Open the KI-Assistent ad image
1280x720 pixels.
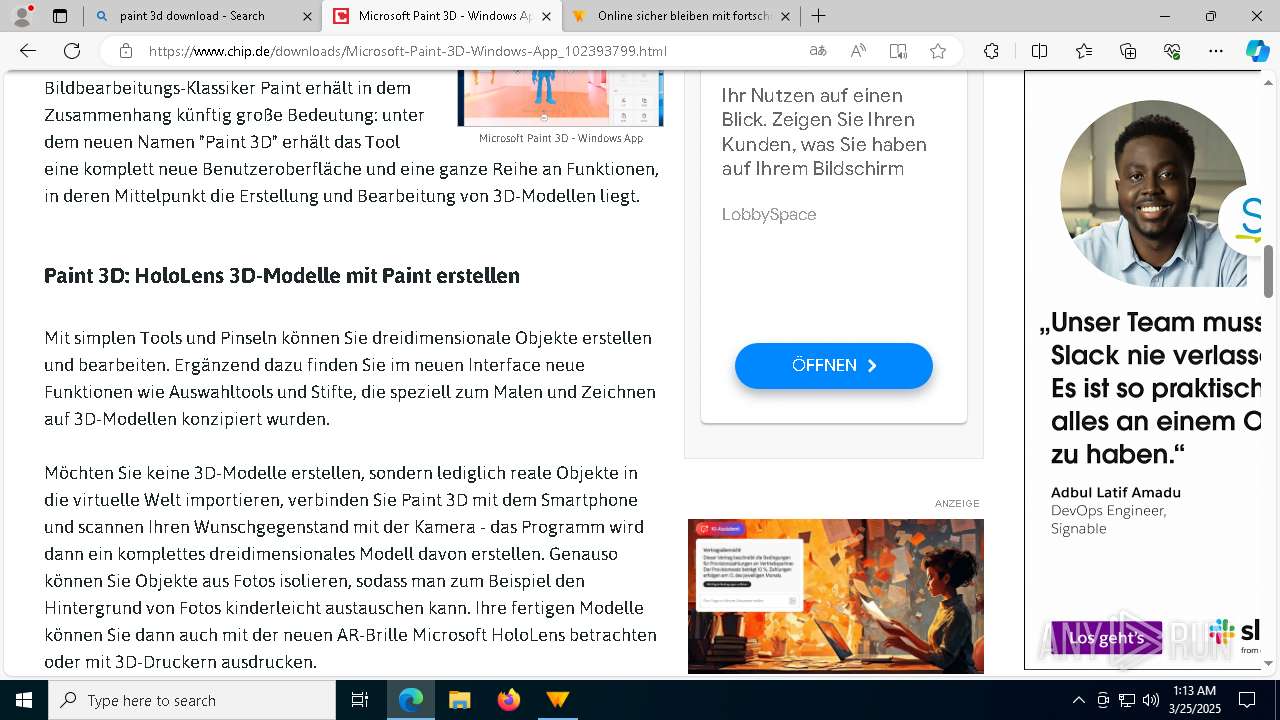click(x=836, y=596)
